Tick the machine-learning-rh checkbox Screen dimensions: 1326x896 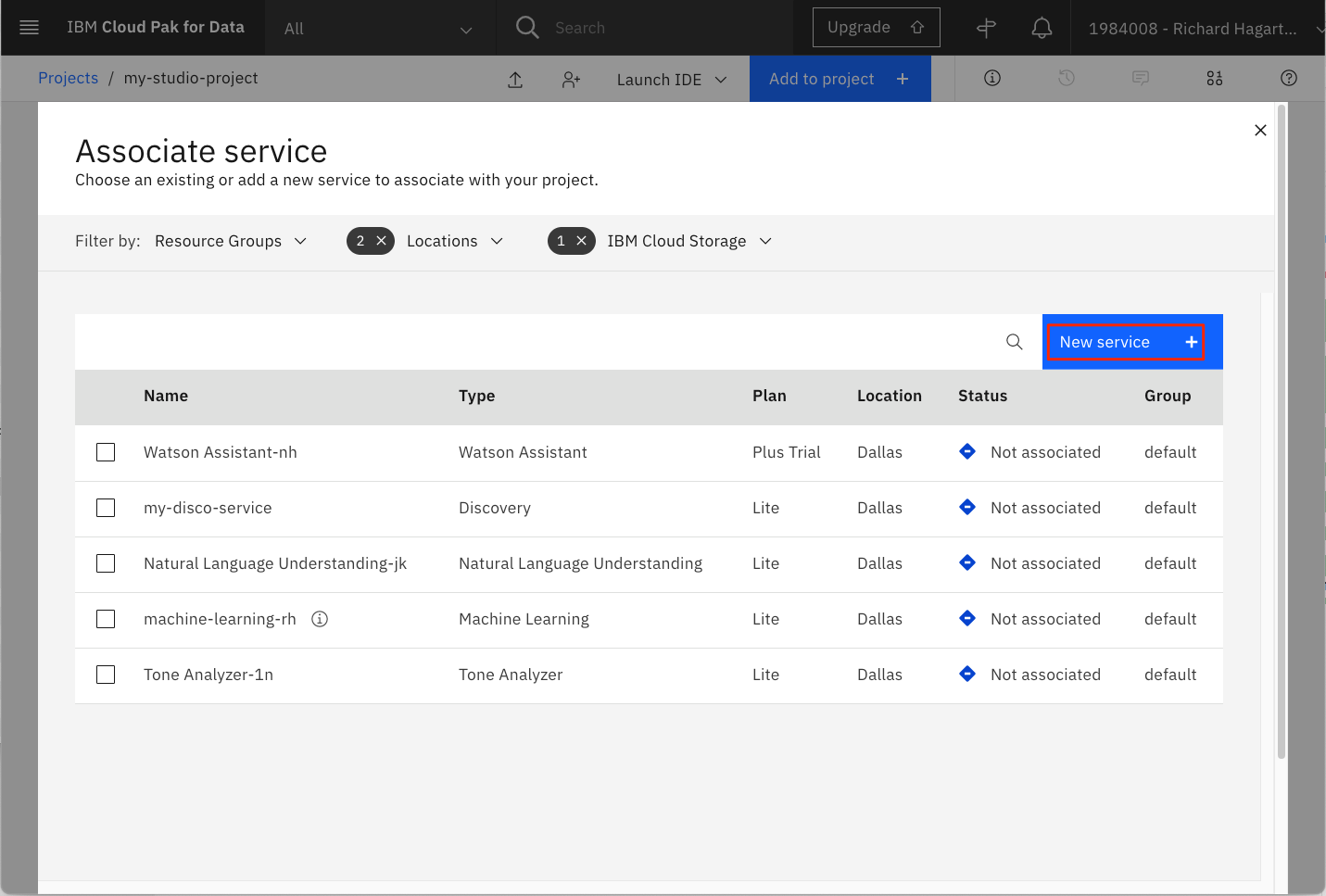point(106,619)
